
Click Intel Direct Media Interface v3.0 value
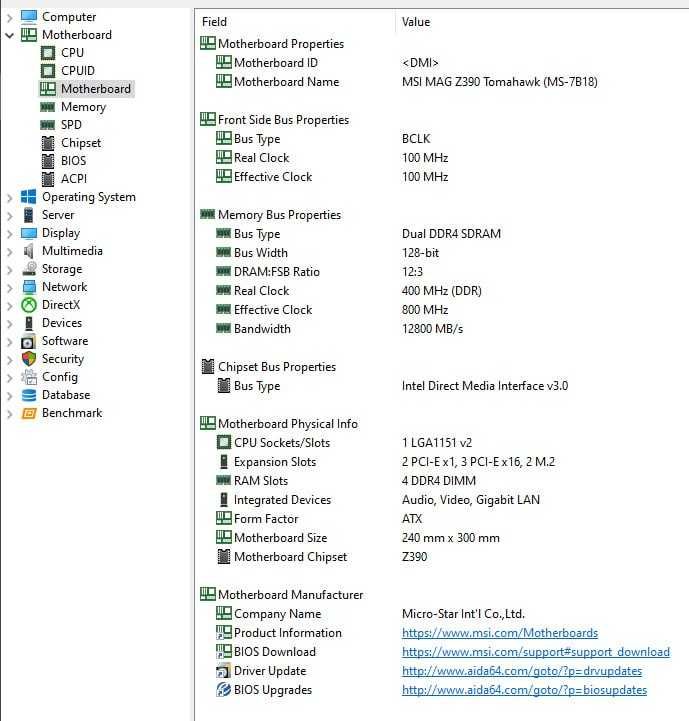485,386
